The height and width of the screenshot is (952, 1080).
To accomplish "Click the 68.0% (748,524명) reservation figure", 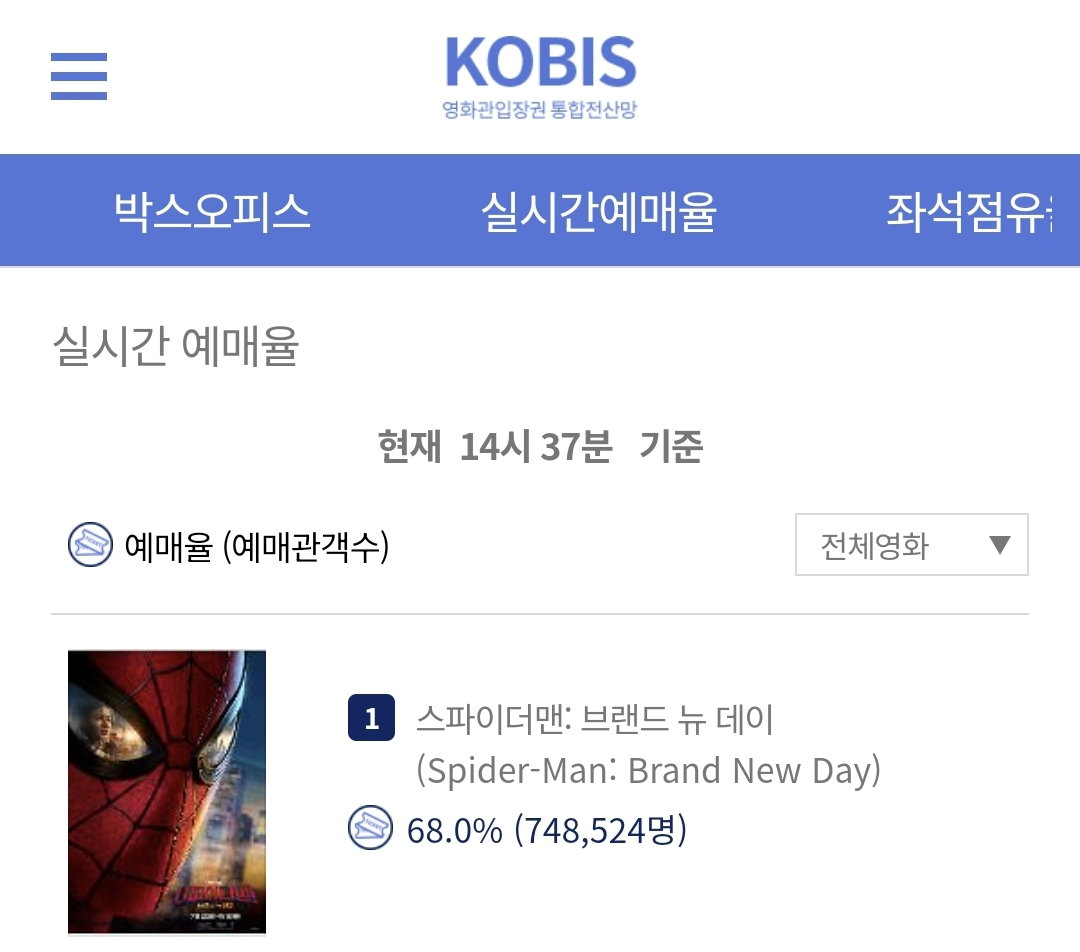I will coord(546,829).
